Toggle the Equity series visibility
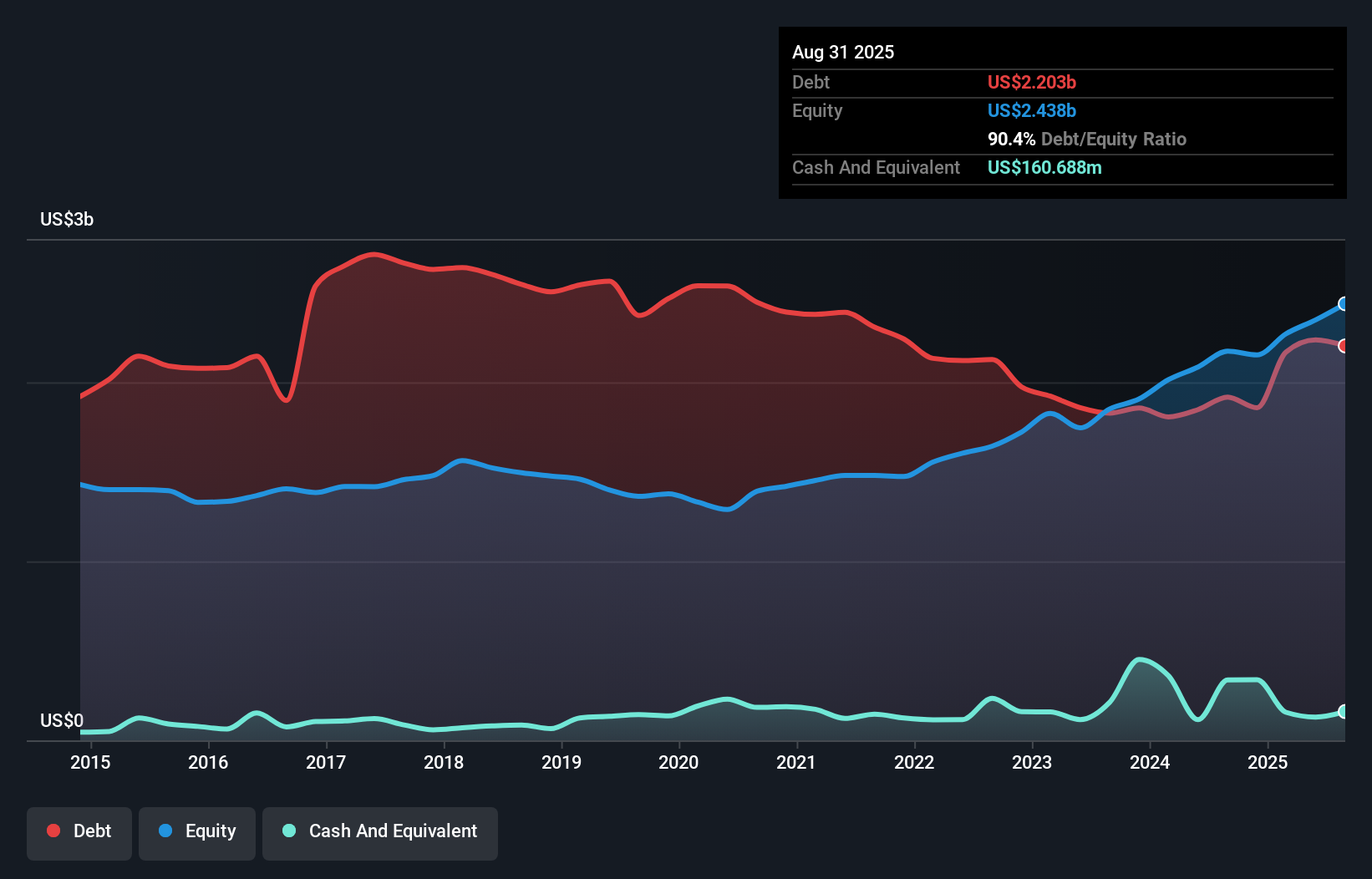1372x879 pixels. (x=197, y=831)
